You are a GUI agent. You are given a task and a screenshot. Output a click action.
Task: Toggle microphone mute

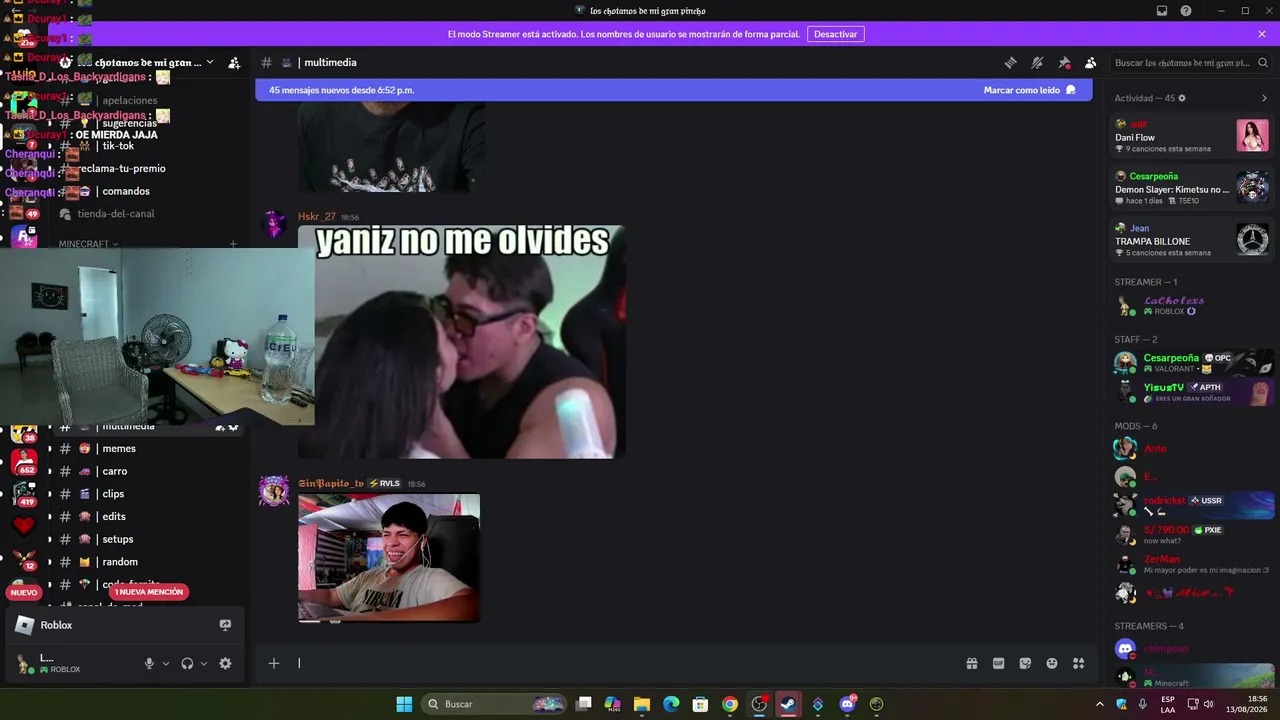[149, 663]
